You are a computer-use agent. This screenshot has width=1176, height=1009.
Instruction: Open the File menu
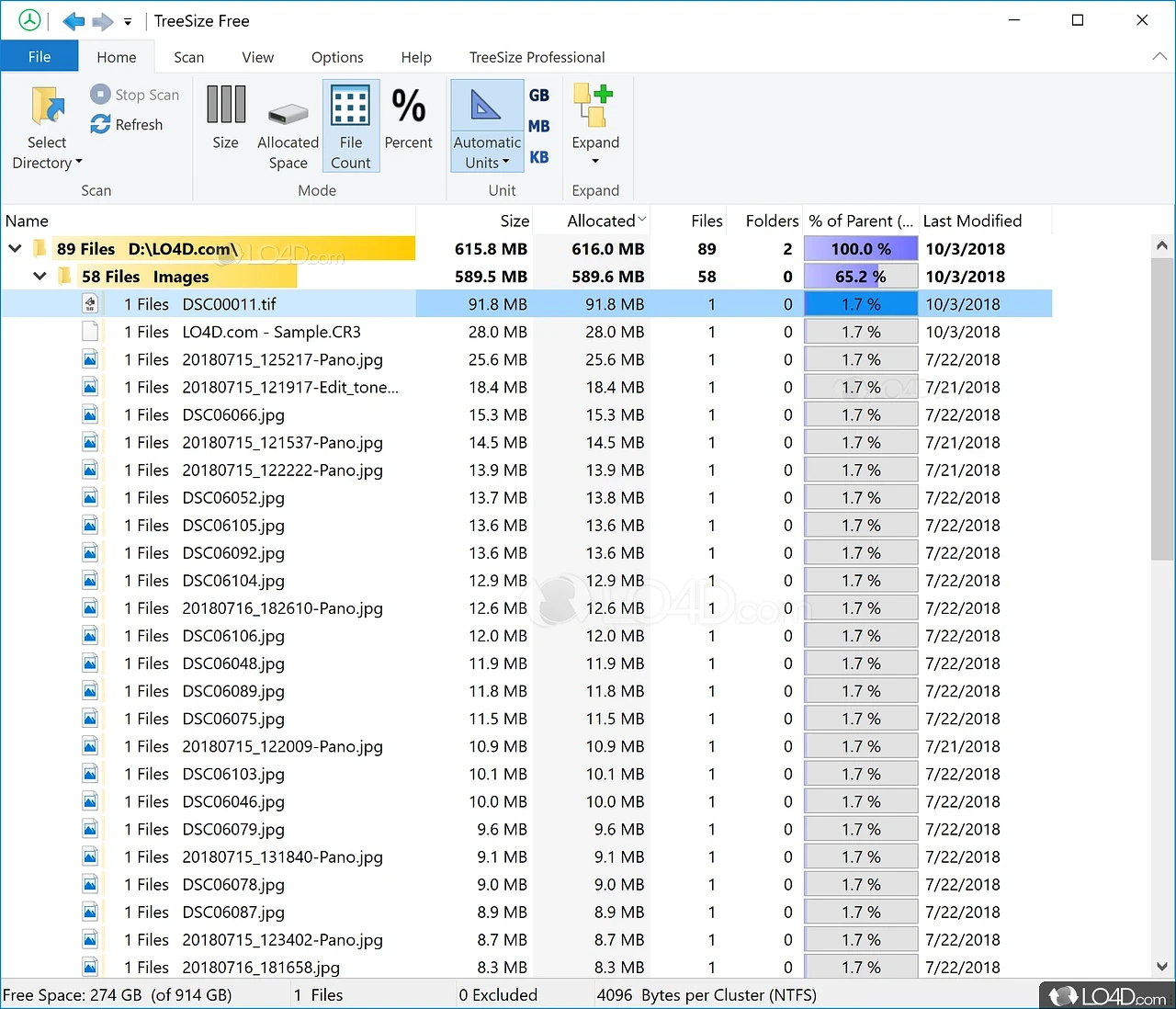click(x=40, y=57)
